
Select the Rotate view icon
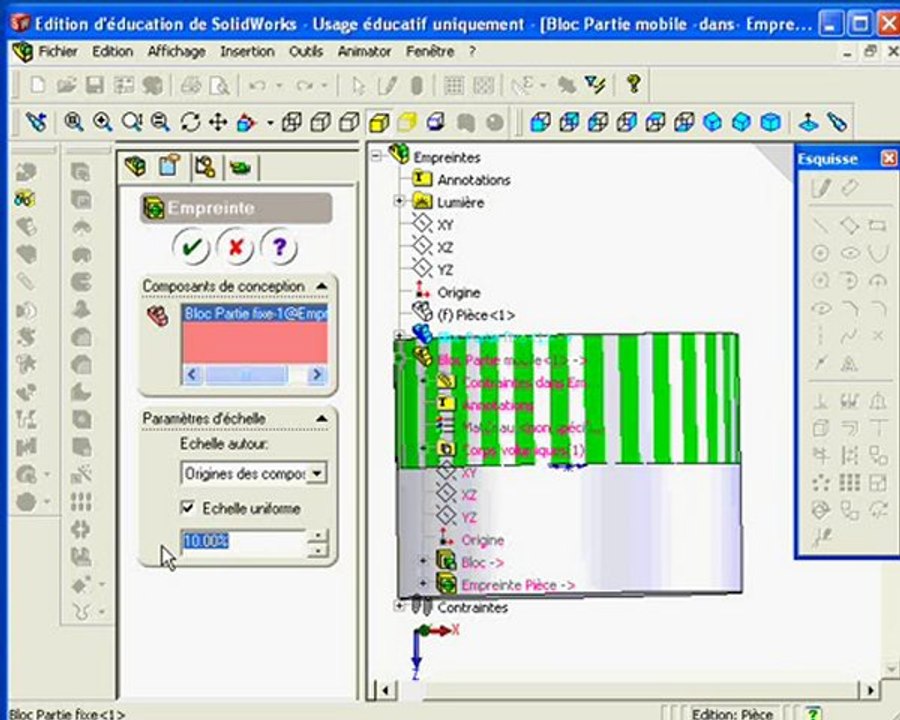click(x=190, y=122)
